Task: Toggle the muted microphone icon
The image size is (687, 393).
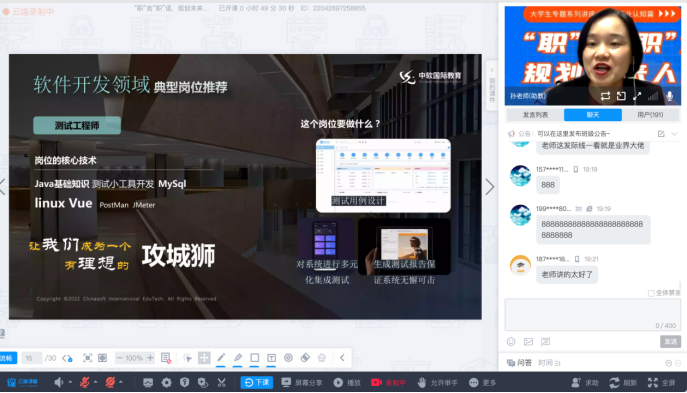Action: [85, 382]
